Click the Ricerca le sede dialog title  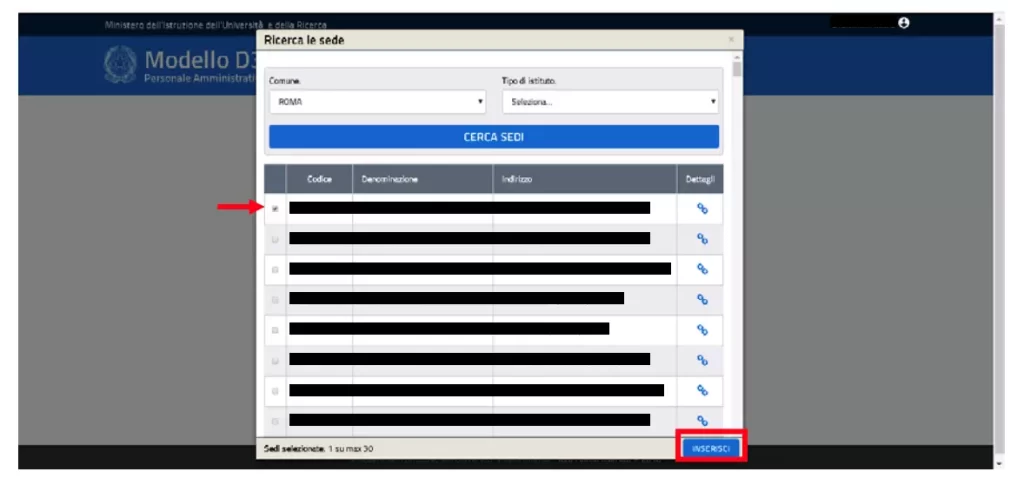304,40
